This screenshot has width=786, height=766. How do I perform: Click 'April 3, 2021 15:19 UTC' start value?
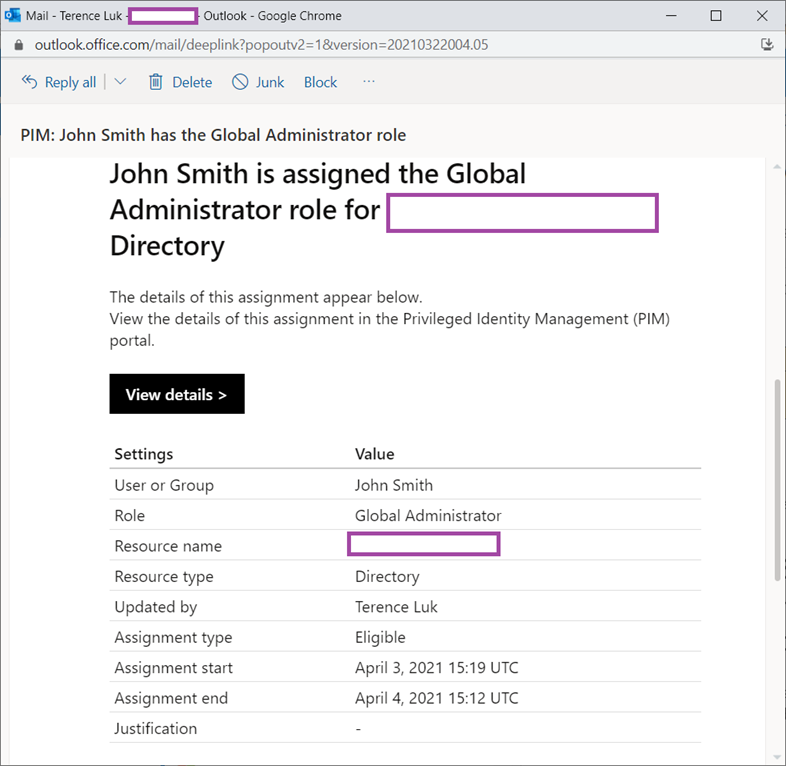(437, 668)
